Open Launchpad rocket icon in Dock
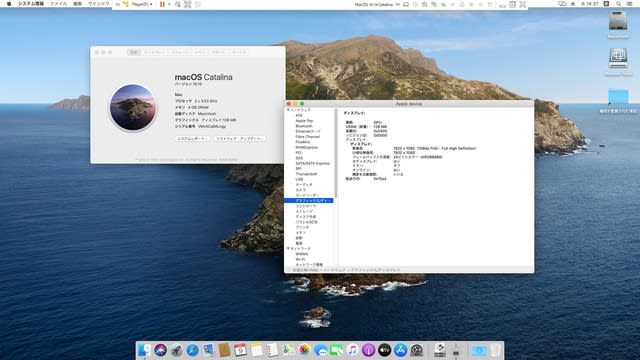Image resolution: width=640 pixels, height=360 pixels. coord(176,350)
